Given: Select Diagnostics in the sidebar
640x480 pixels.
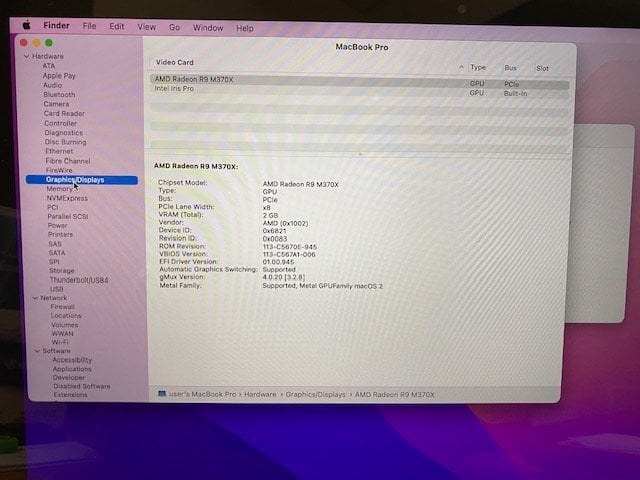Looking at the screenshot, I should [64, 133].
